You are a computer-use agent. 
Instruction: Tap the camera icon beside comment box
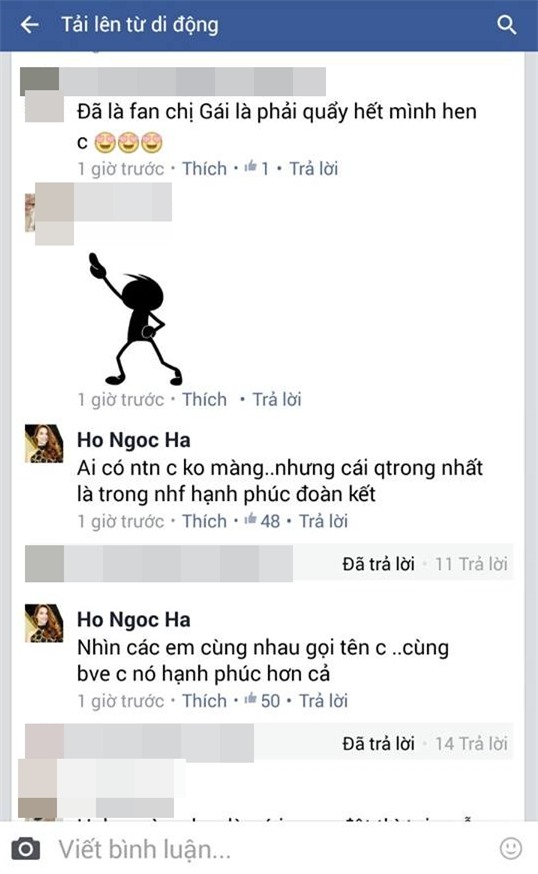25,849
